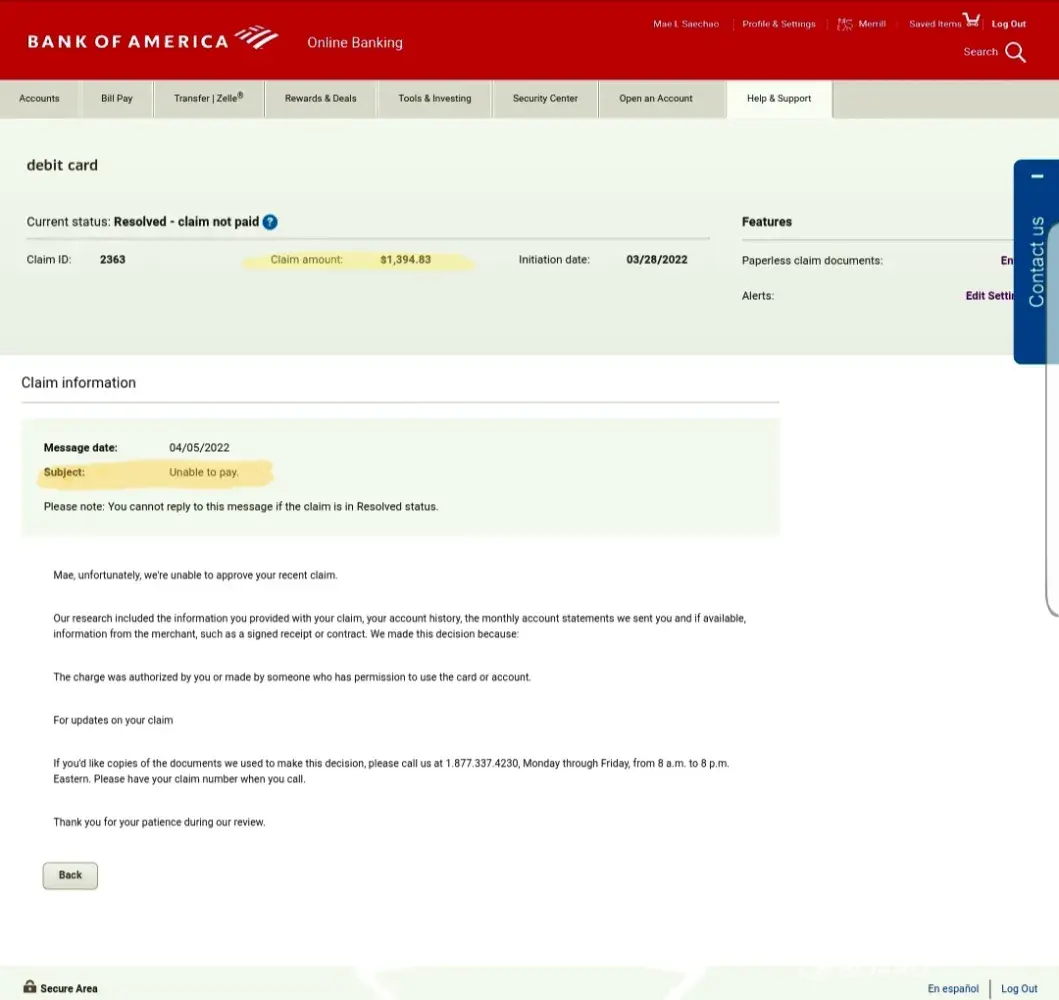Select the Rewards & Deals tab
1059x1000 pixels.
(x=321, y=99)
